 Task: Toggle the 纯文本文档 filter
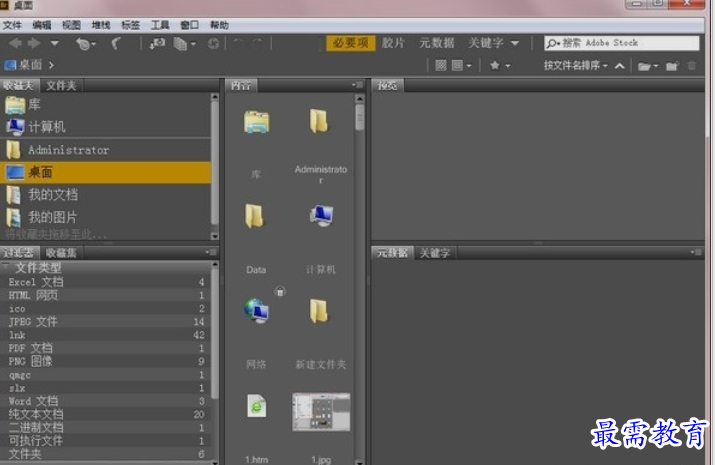[x=106, y=414]
